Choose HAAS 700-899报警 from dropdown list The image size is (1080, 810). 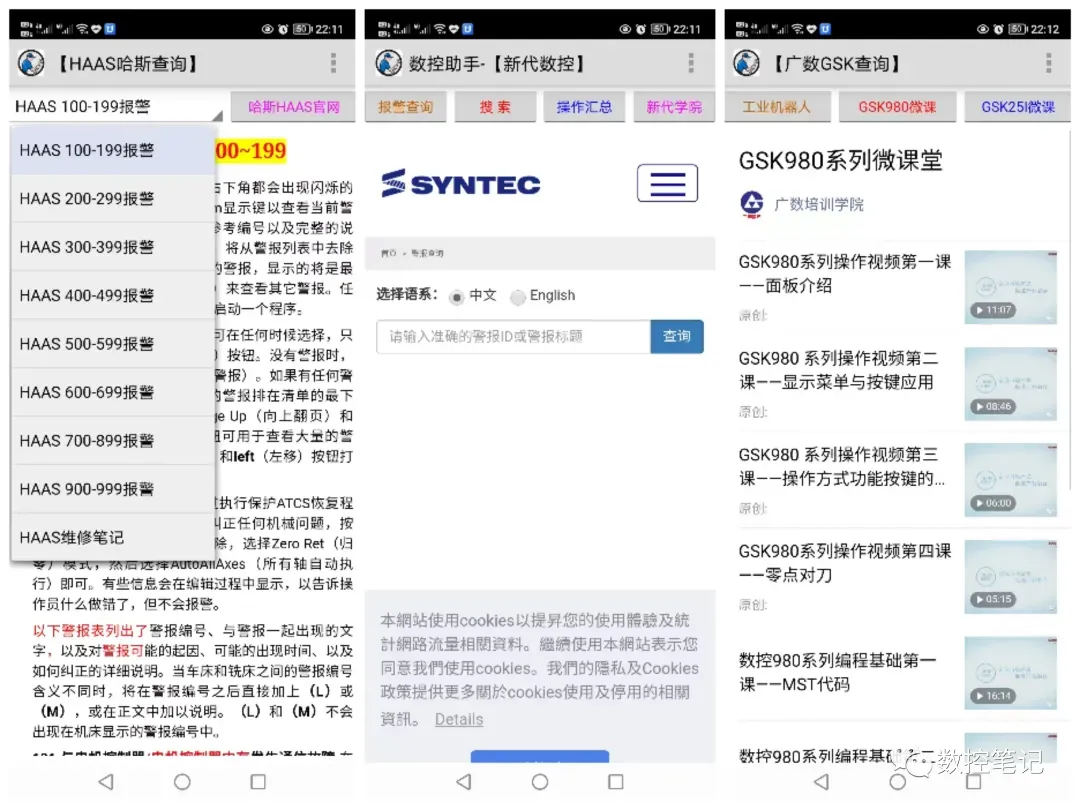114,440
